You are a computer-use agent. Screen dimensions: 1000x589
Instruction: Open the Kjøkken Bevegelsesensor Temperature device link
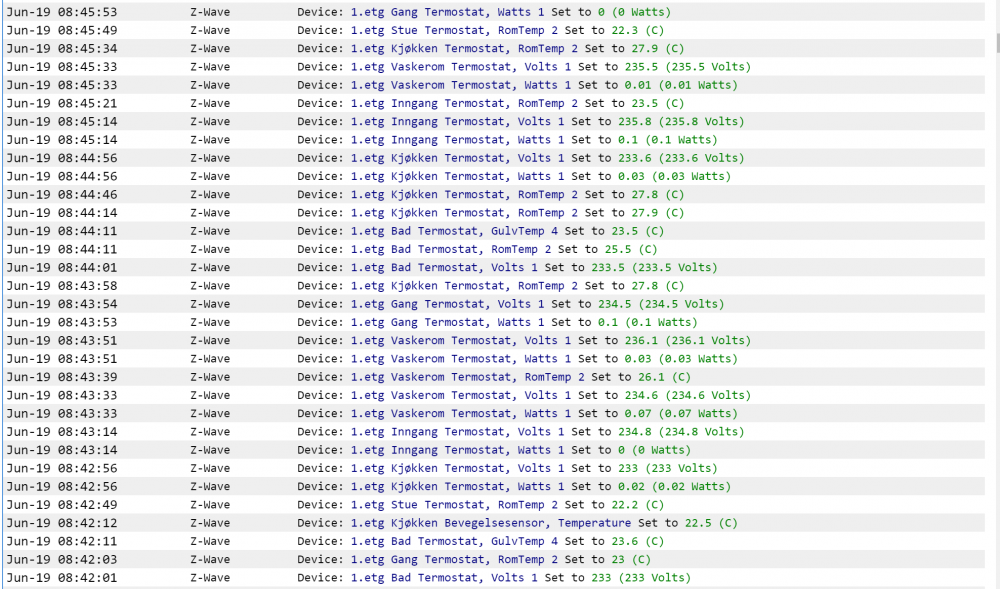point(491,523)
